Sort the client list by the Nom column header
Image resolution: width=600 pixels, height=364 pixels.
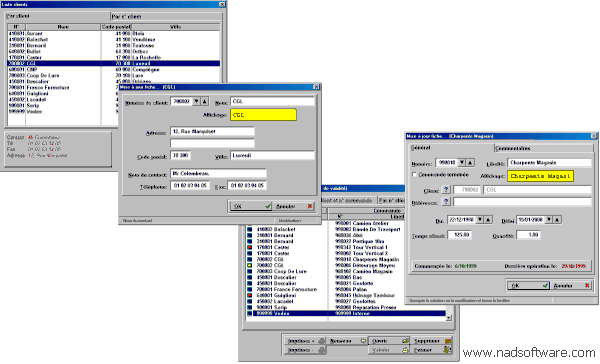63,27
